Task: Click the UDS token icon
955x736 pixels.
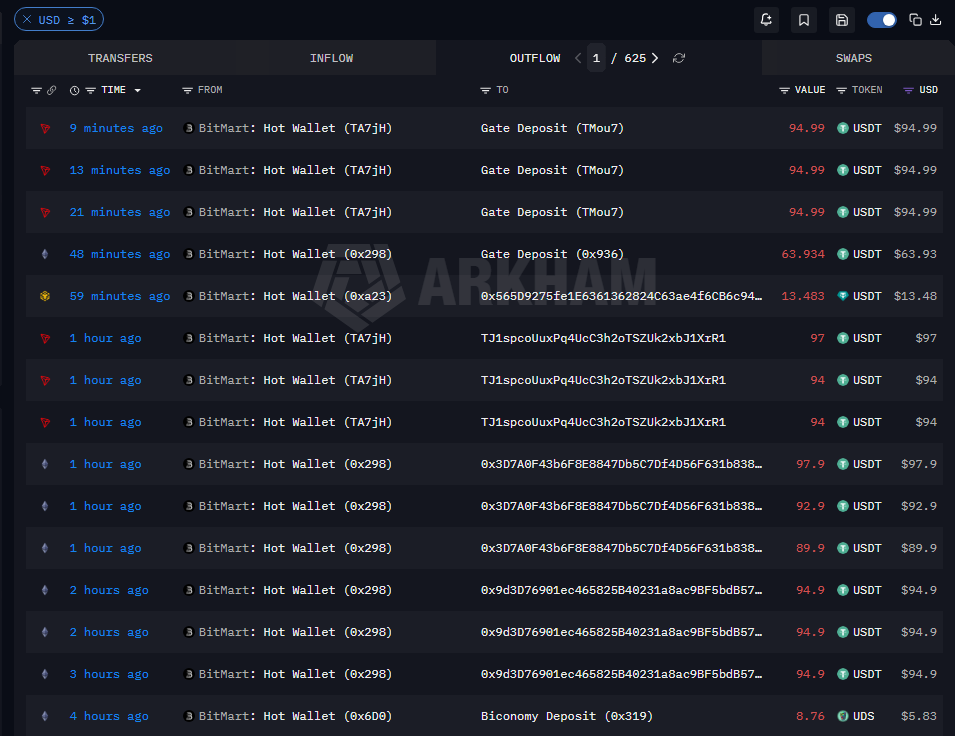Action: pyautogui.click(x=843, y=716)
